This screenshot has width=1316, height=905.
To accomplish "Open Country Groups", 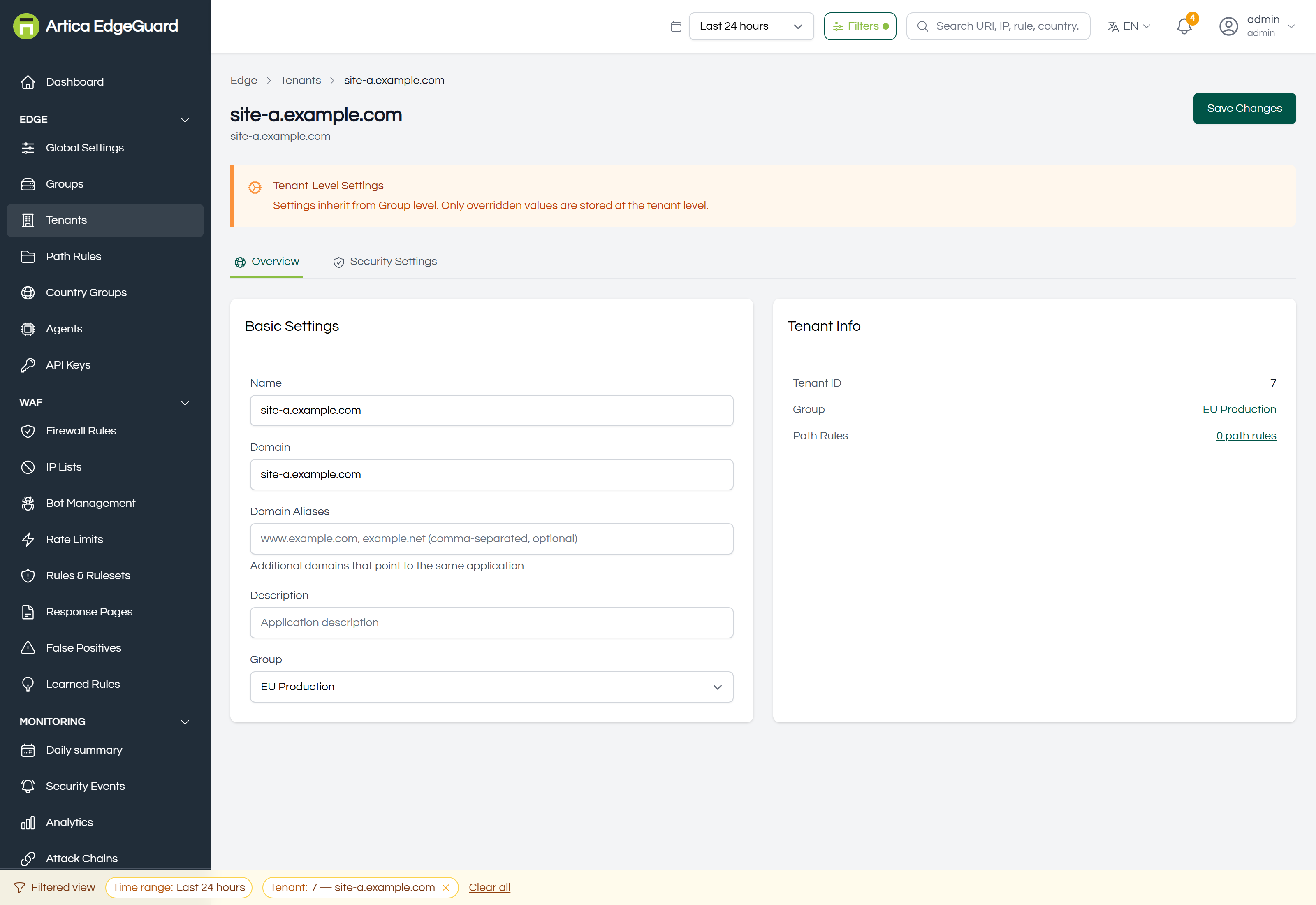I will click(x=105, y=292).
